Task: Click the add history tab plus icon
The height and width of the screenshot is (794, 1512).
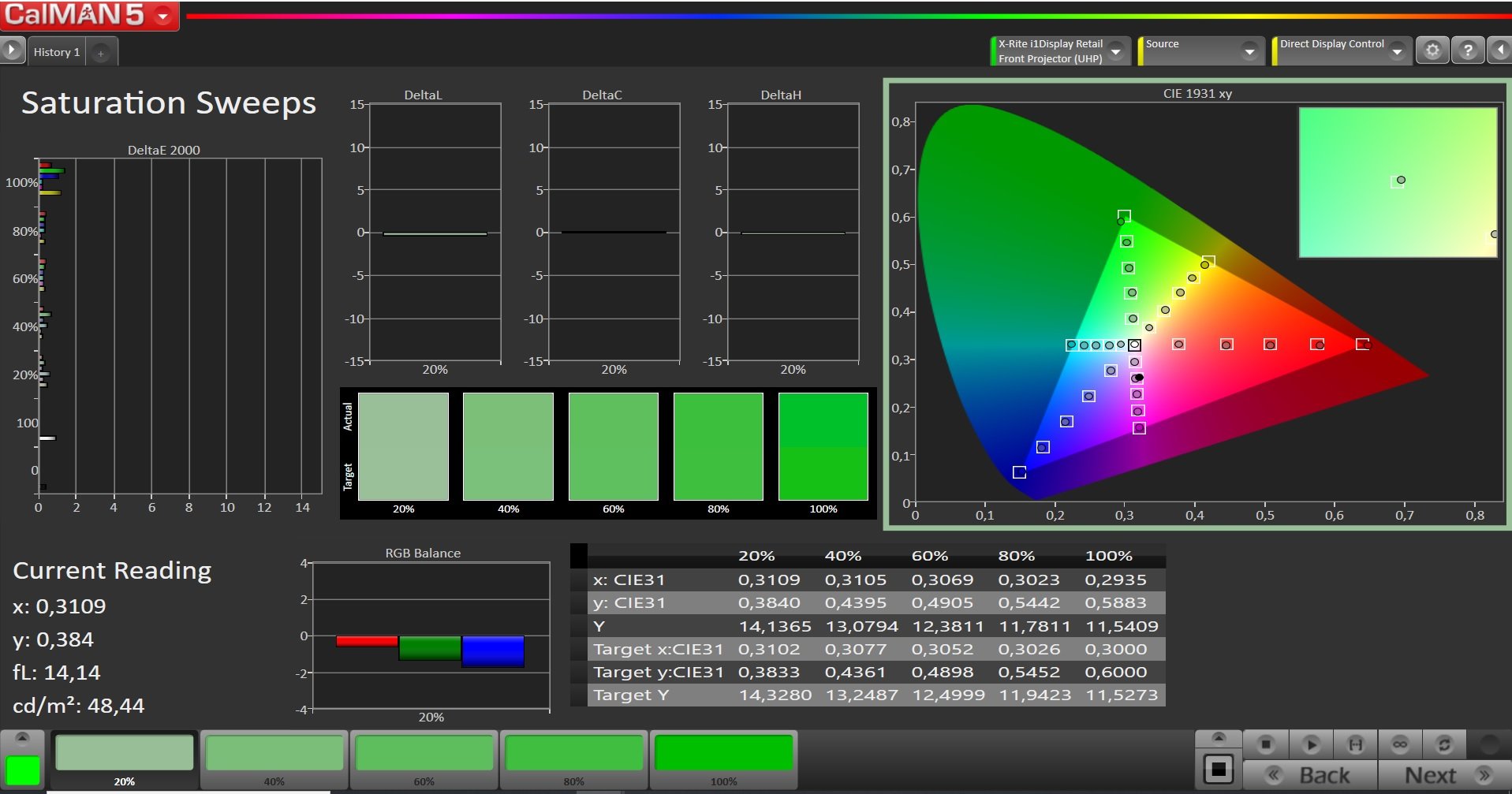Action: tap(101, 53)
